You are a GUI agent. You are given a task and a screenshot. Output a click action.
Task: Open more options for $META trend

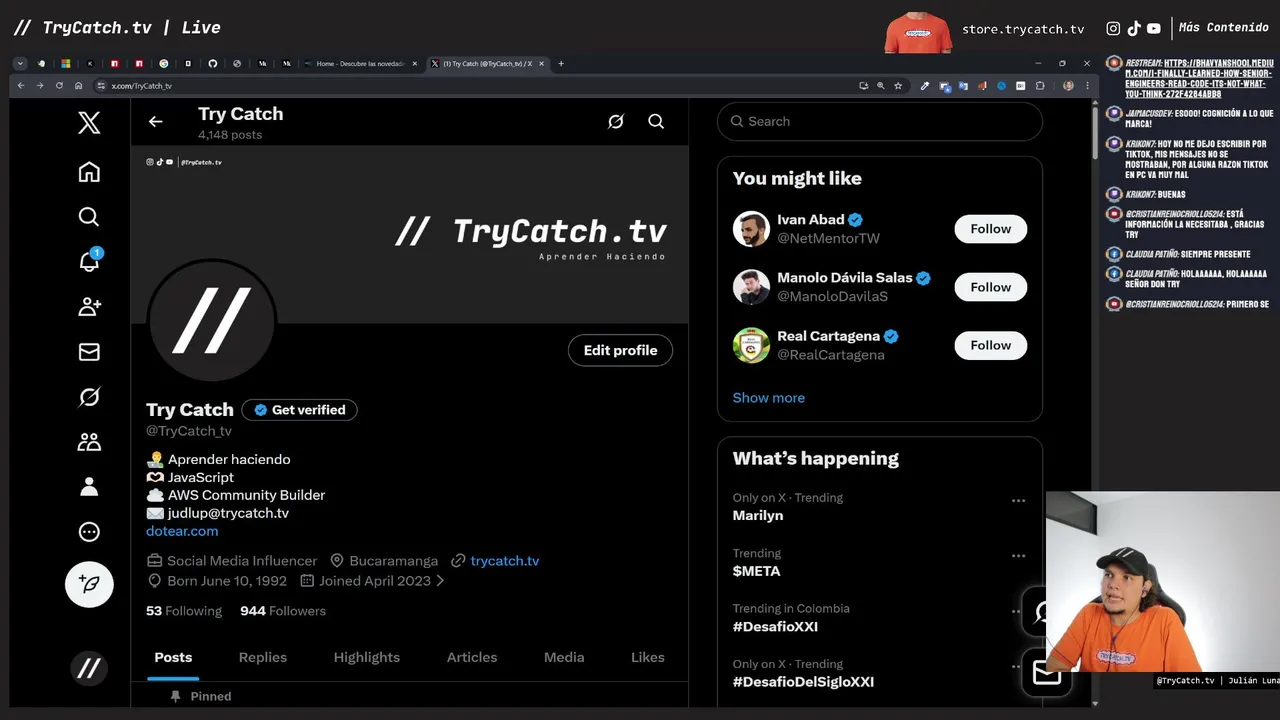(x=1018, y=555)
